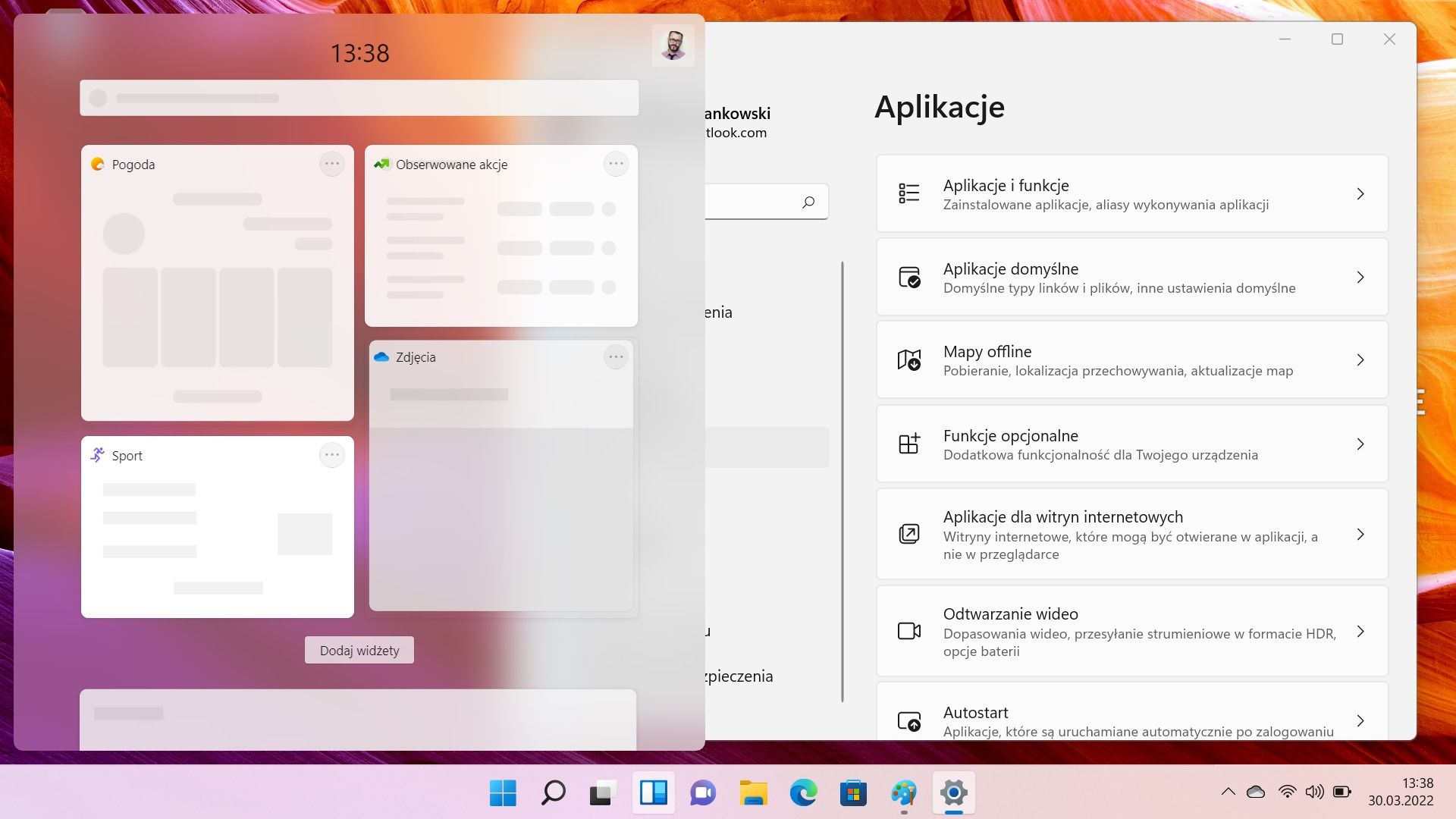Click the Zdjęcia widget title
This screenshot has width=1456, height=819.
coord(416,357)
